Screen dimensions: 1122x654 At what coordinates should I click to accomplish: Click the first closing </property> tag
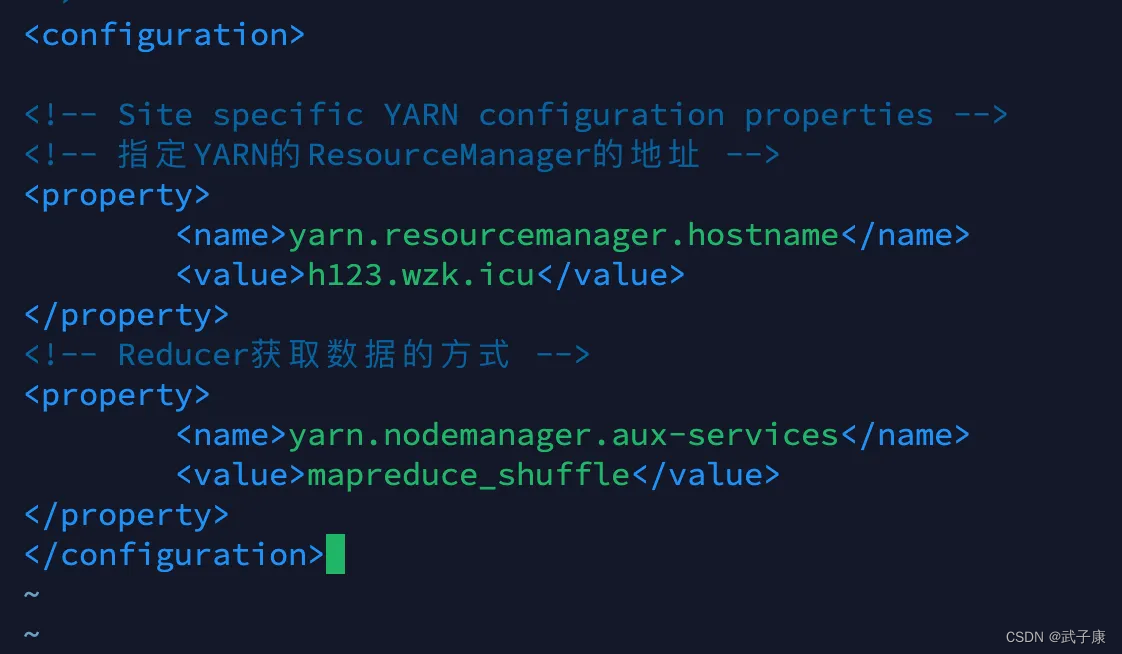pos(126,315)
